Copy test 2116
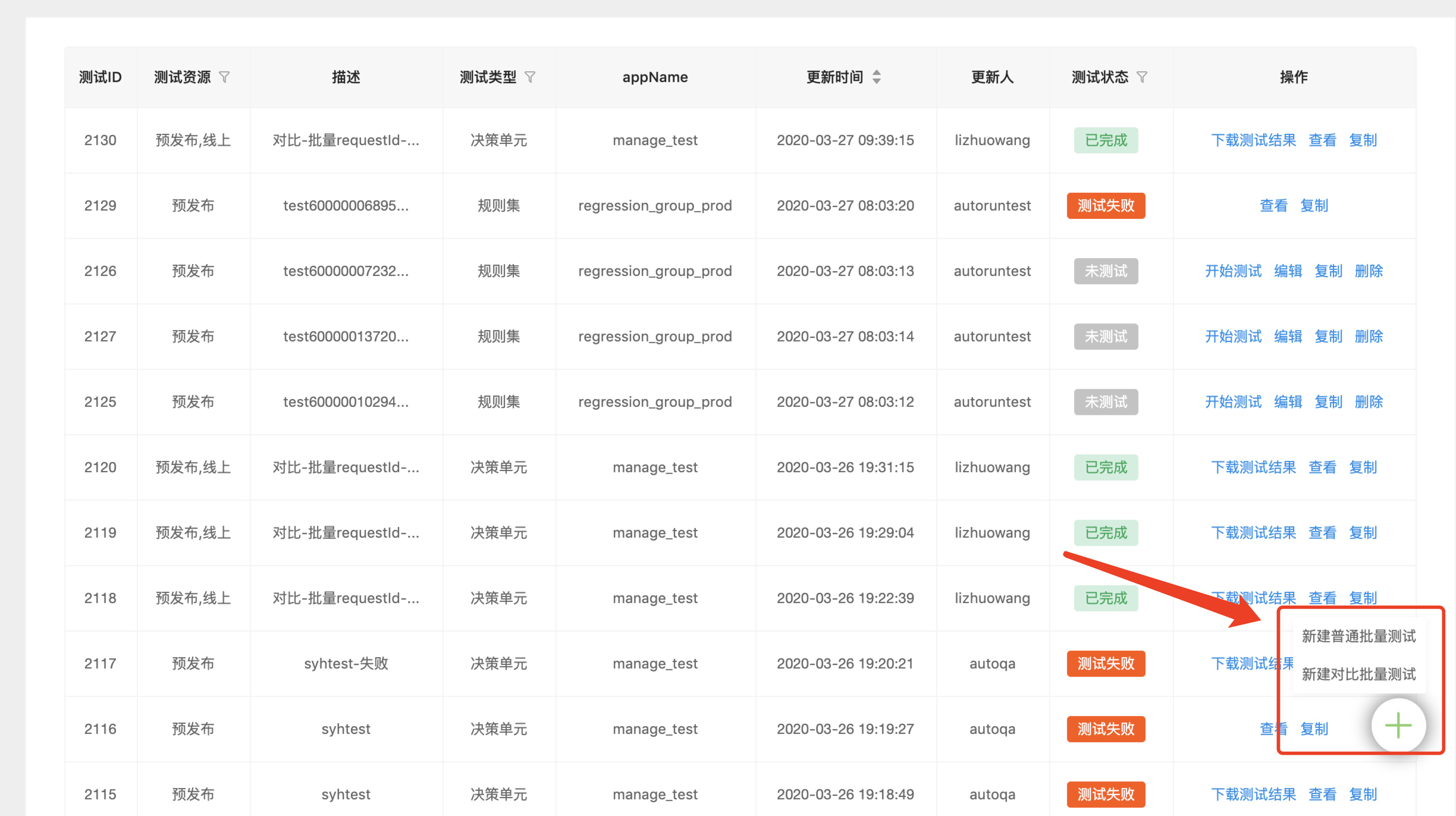Screen dimensions: 1456x816 1314,729
